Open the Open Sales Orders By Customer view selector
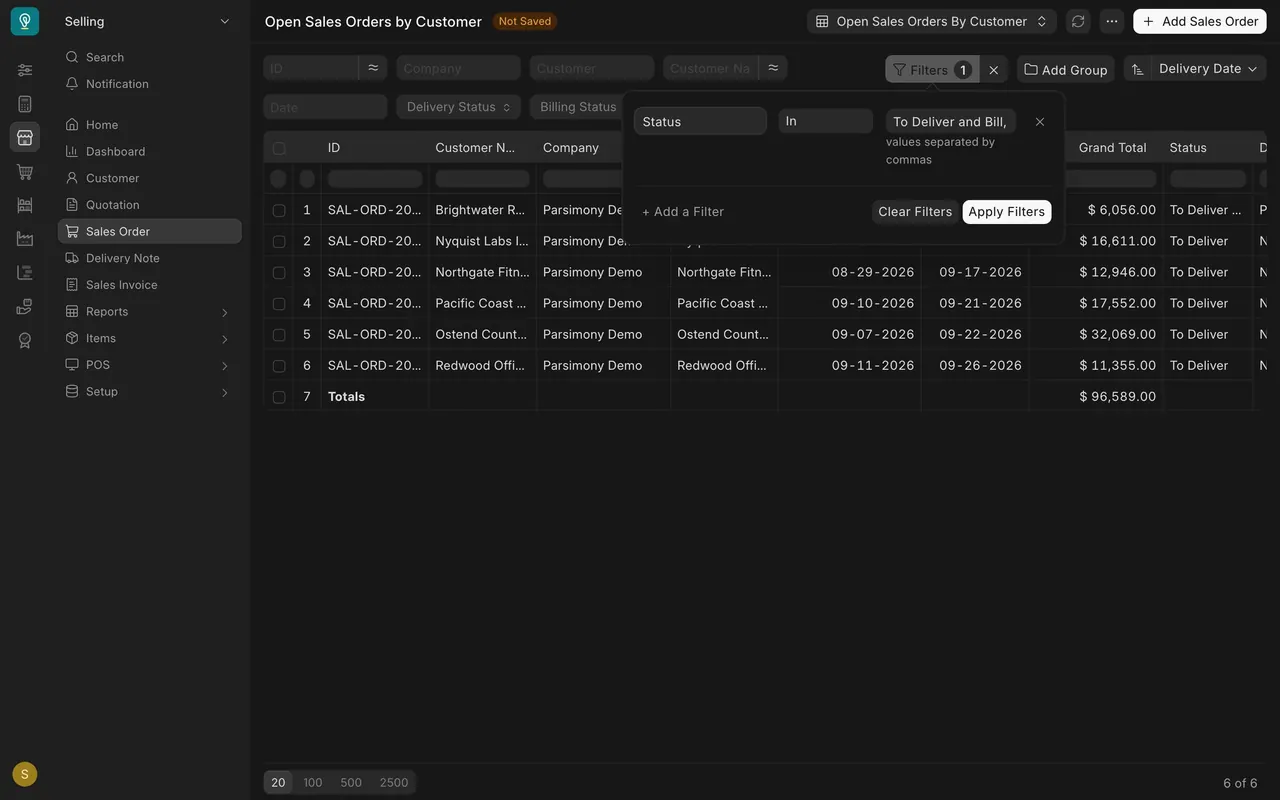Image resolution: width=1280 pixels, height=800 pixels. (932, 21)
